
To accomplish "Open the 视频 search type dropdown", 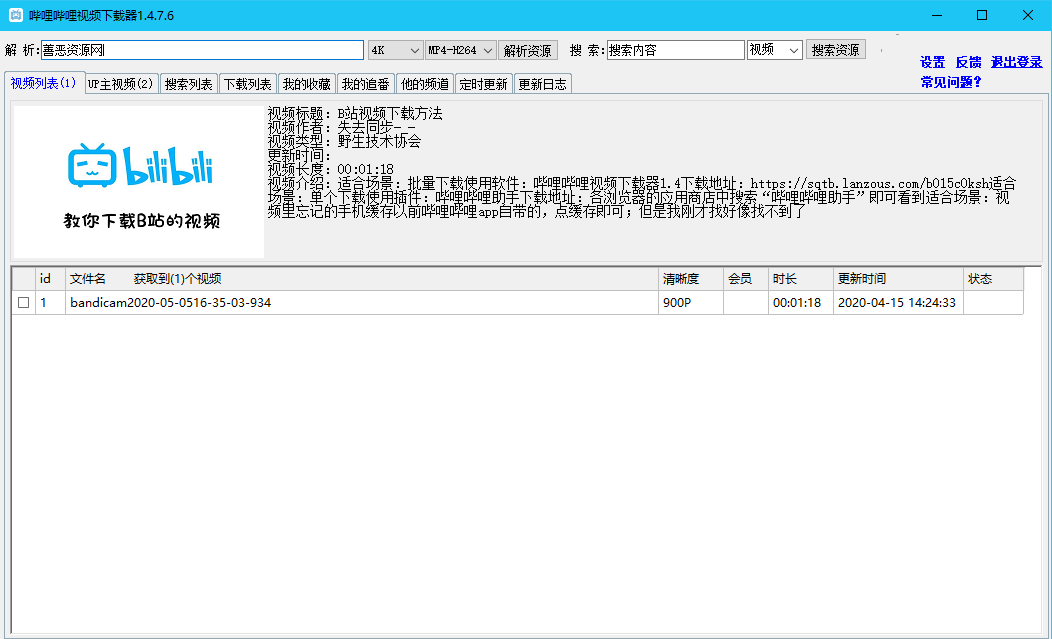I will [x=774, y=48].
